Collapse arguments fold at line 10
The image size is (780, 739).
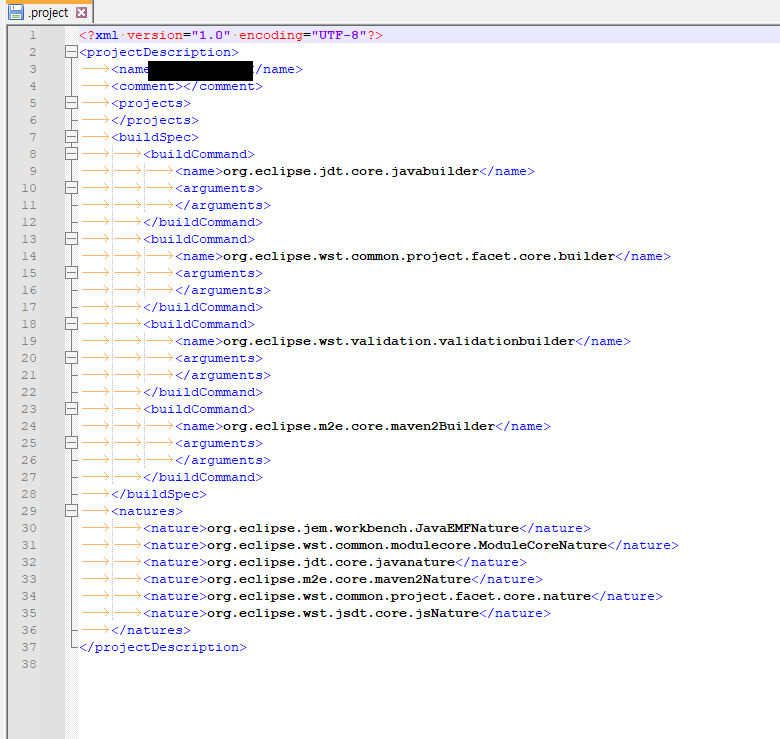point(72,188)
